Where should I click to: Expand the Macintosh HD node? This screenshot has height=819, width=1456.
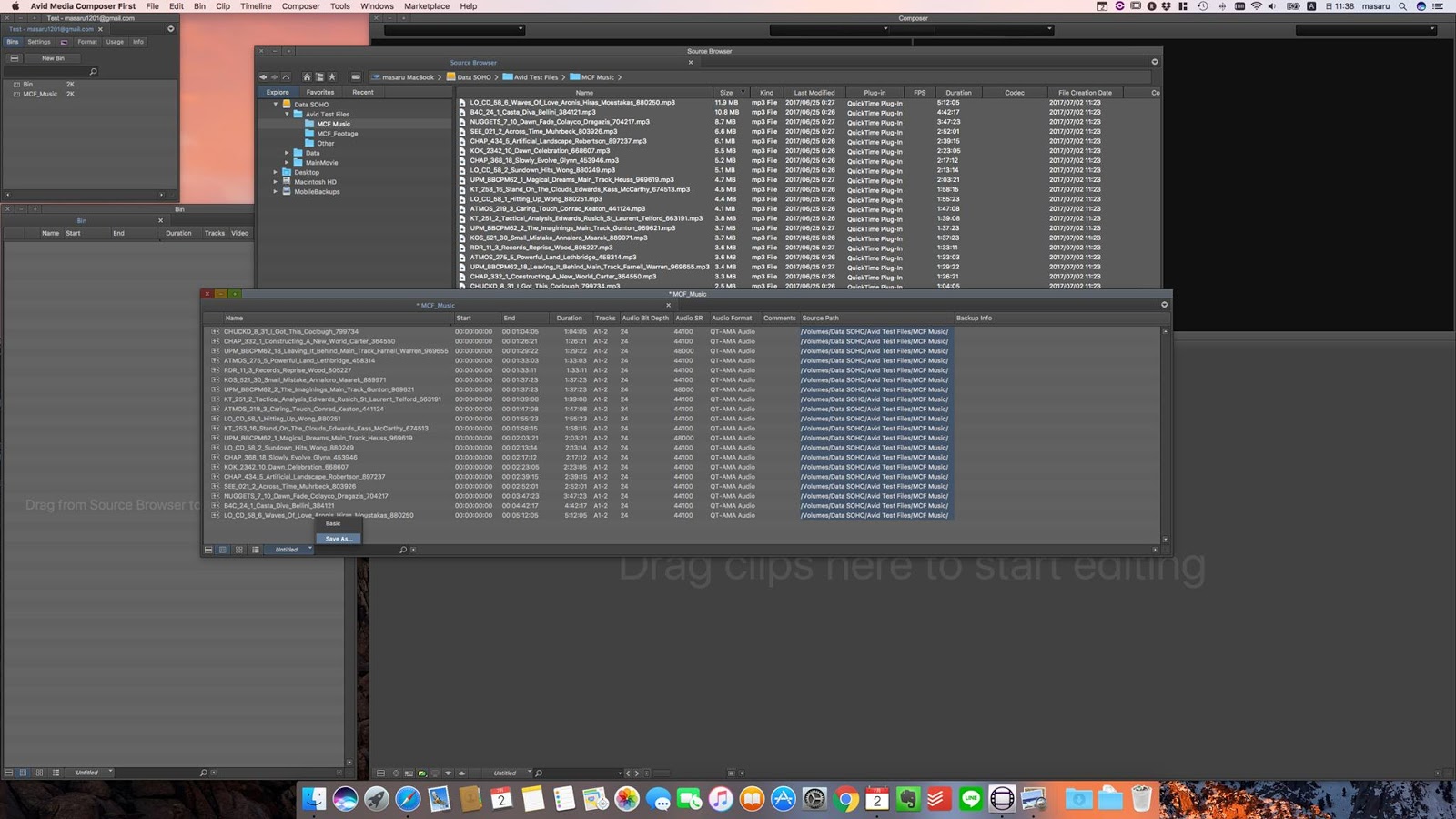point(276,182)
